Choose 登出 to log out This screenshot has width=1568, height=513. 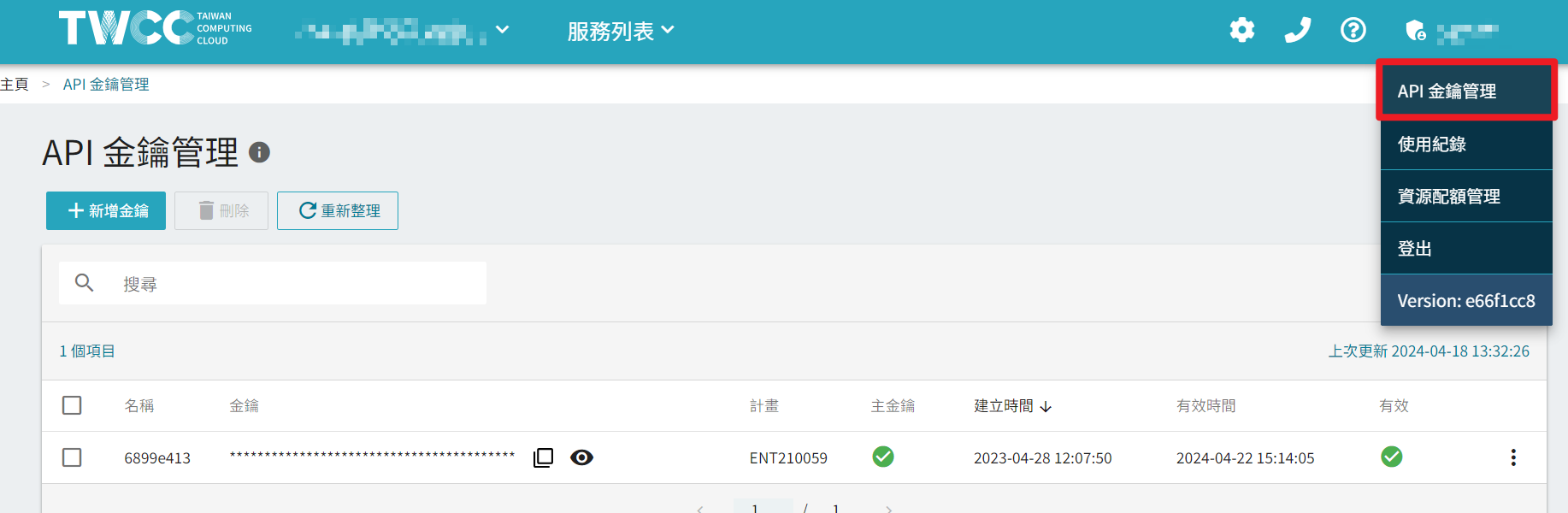(1466, 248)
